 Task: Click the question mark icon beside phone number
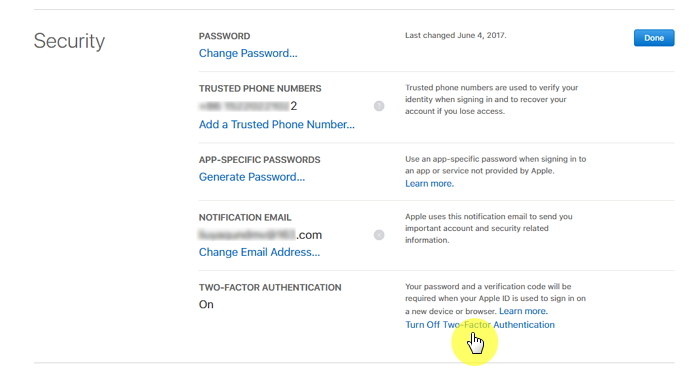[379, 106]
